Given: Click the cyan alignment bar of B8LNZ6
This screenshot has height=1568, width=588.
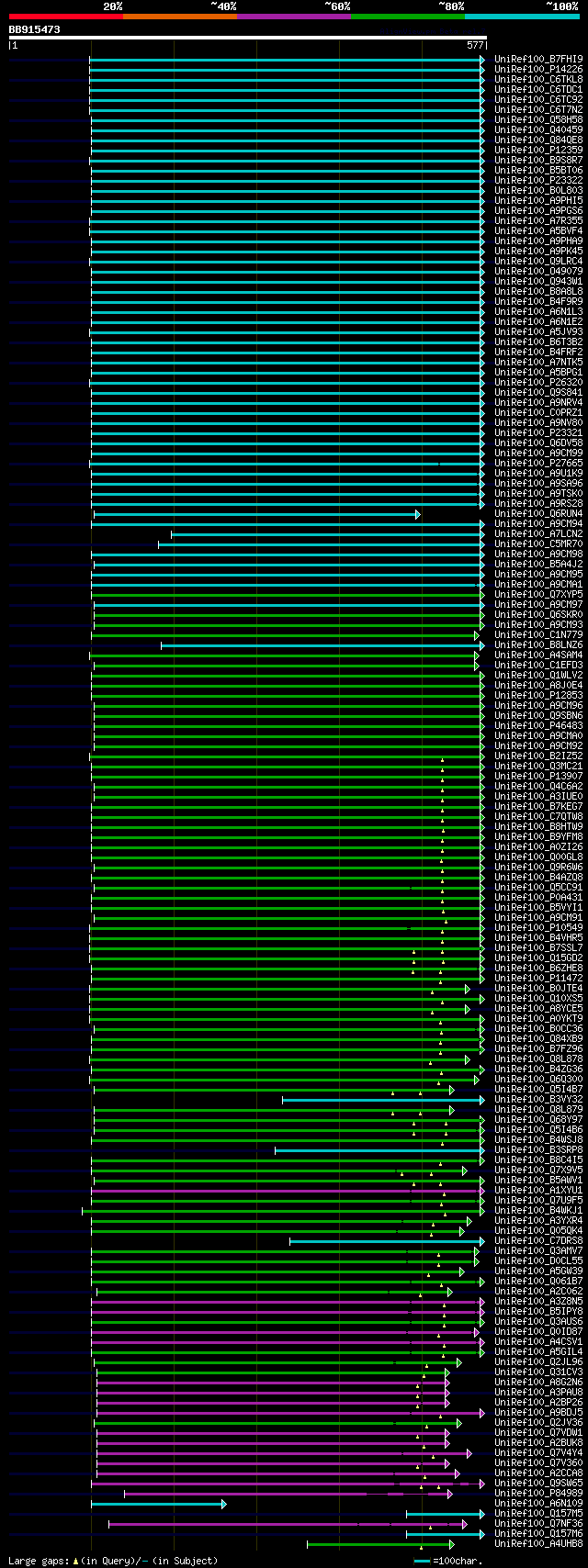Looking at the screenshot, I should tap(322, 644).
